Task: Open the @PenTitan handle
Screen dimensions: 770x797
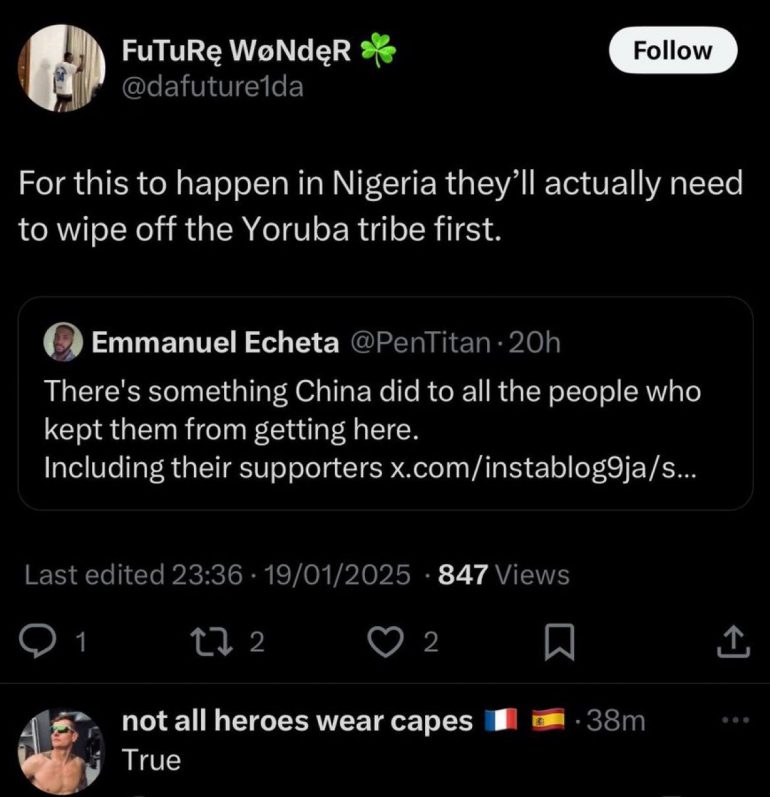Action: click(420, 343)
